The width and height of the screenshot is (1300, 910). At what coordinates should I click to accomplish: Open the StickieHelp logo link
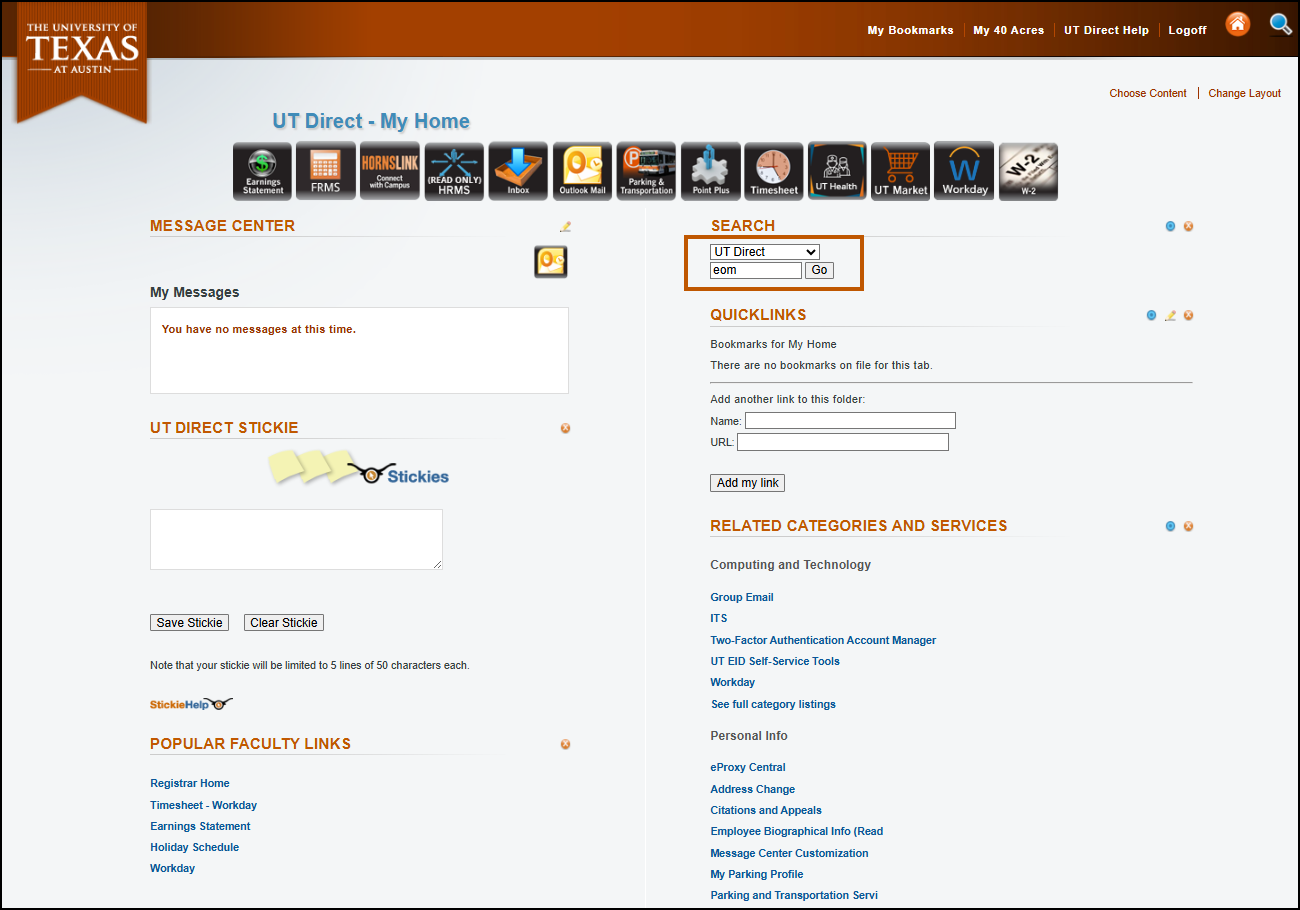pos(191,704)
